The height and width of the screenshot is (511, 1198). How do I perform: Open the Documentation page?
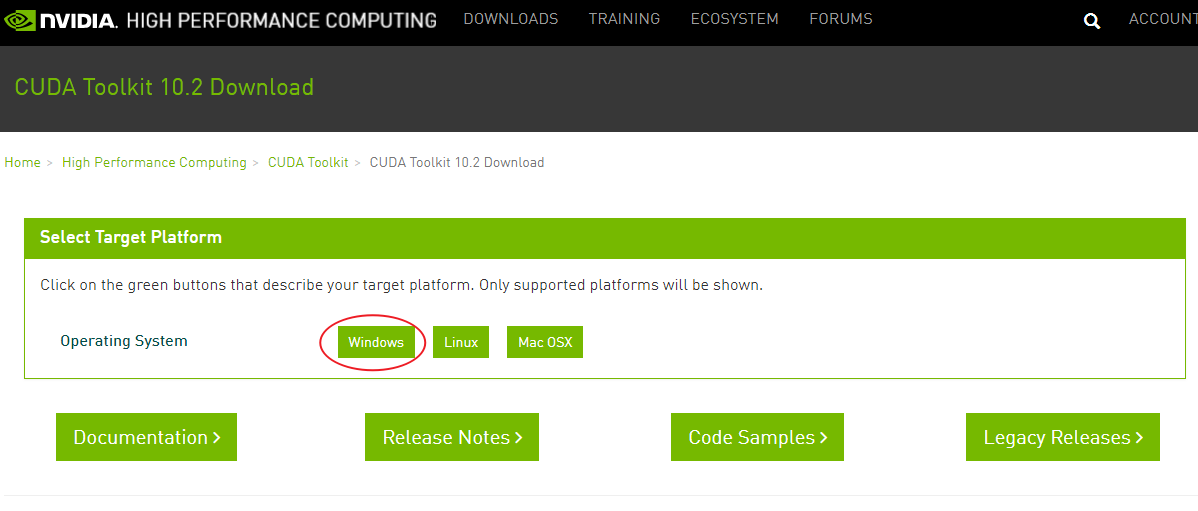click(146, 437)
